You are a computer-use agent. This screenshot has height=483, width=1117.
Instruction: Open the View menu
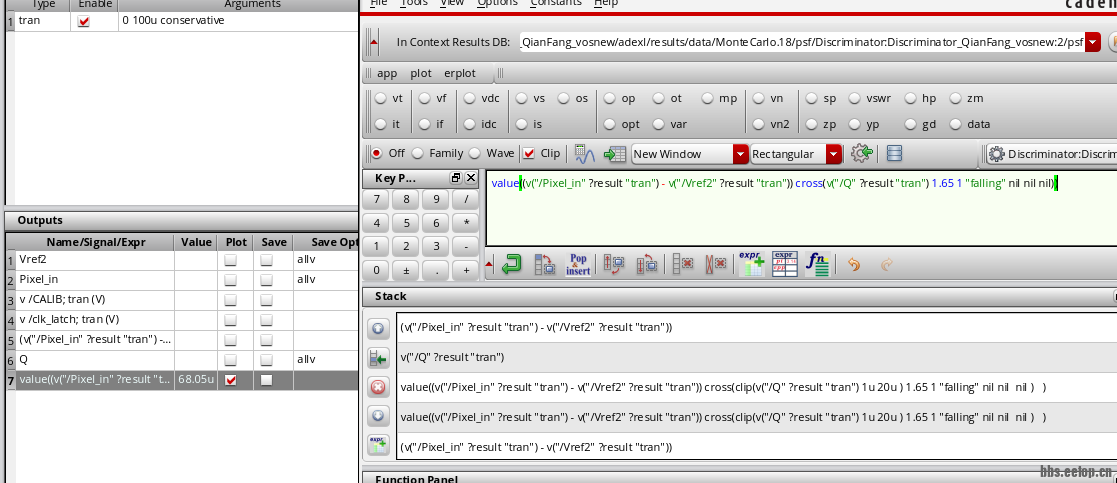click(452, 4)
